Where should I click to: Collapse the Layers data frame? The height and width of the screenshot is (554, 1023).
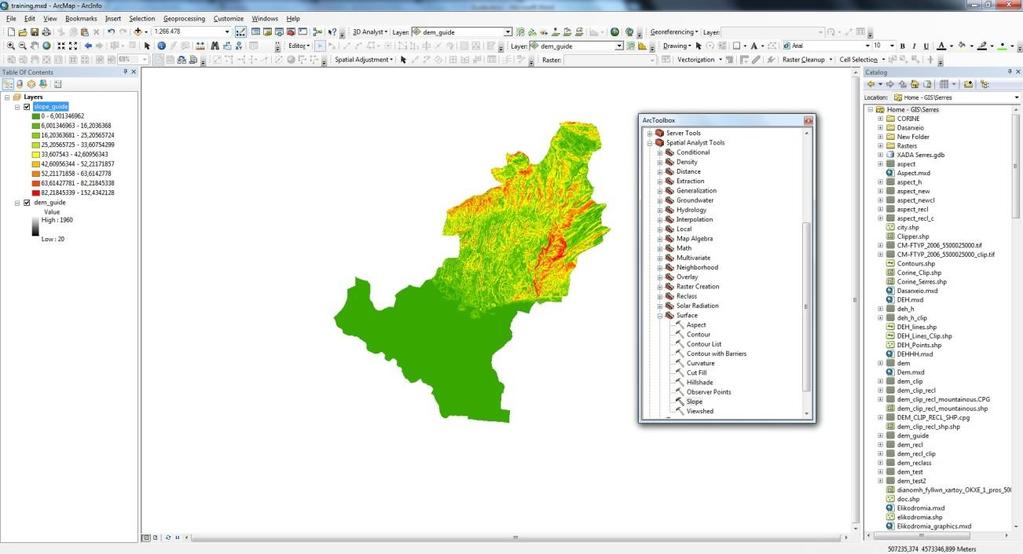coord(8,97)
